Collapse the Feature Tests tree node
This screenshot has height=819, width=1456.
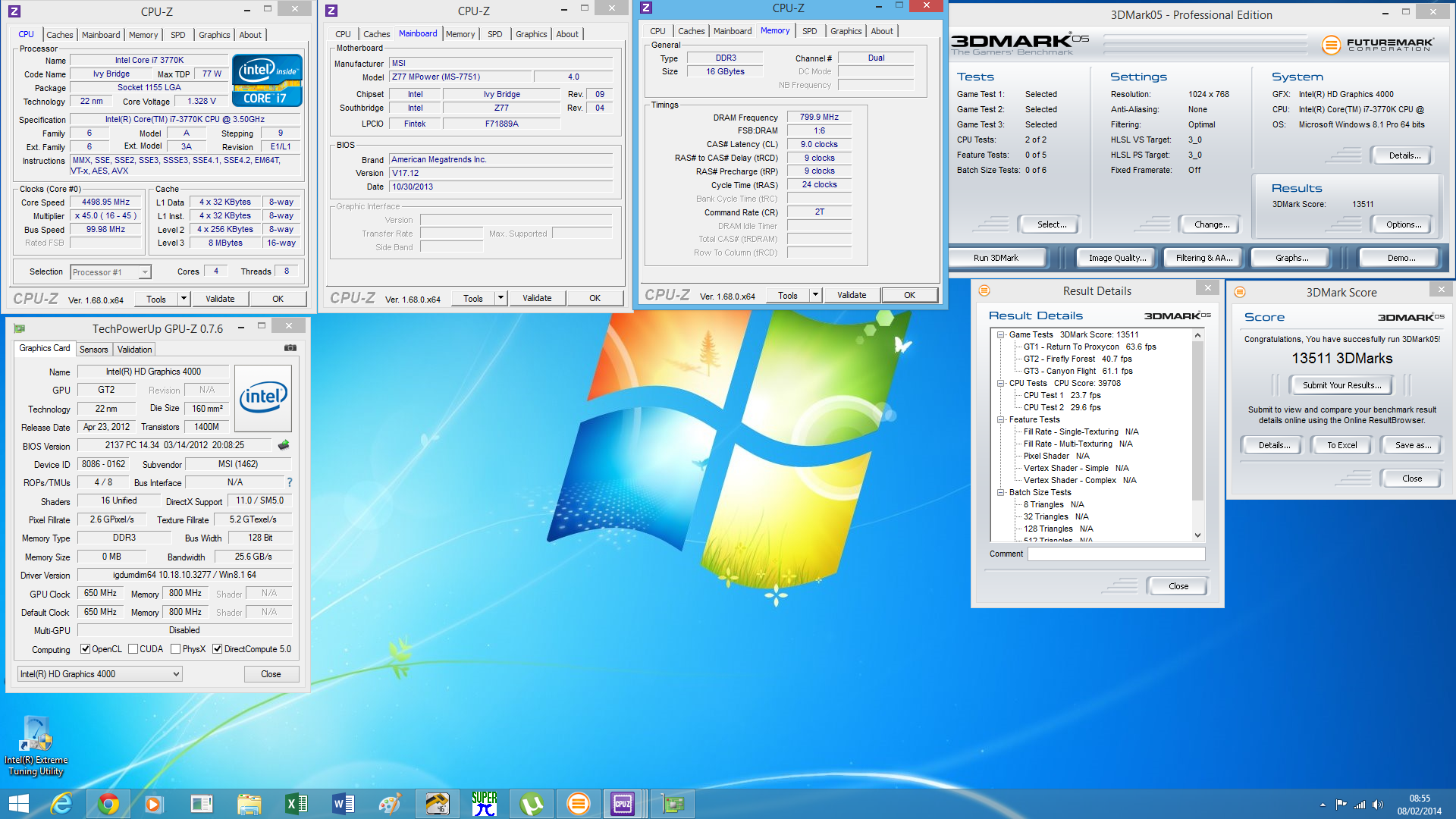pyautogui.click(x=1001, y=419)
